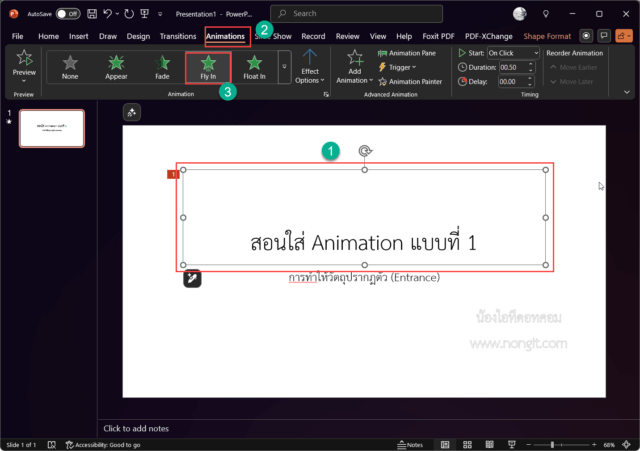The image size is (640, 451).
Task: Toggle the Notes button in the status bar
Action: click(x=410, y=445)
